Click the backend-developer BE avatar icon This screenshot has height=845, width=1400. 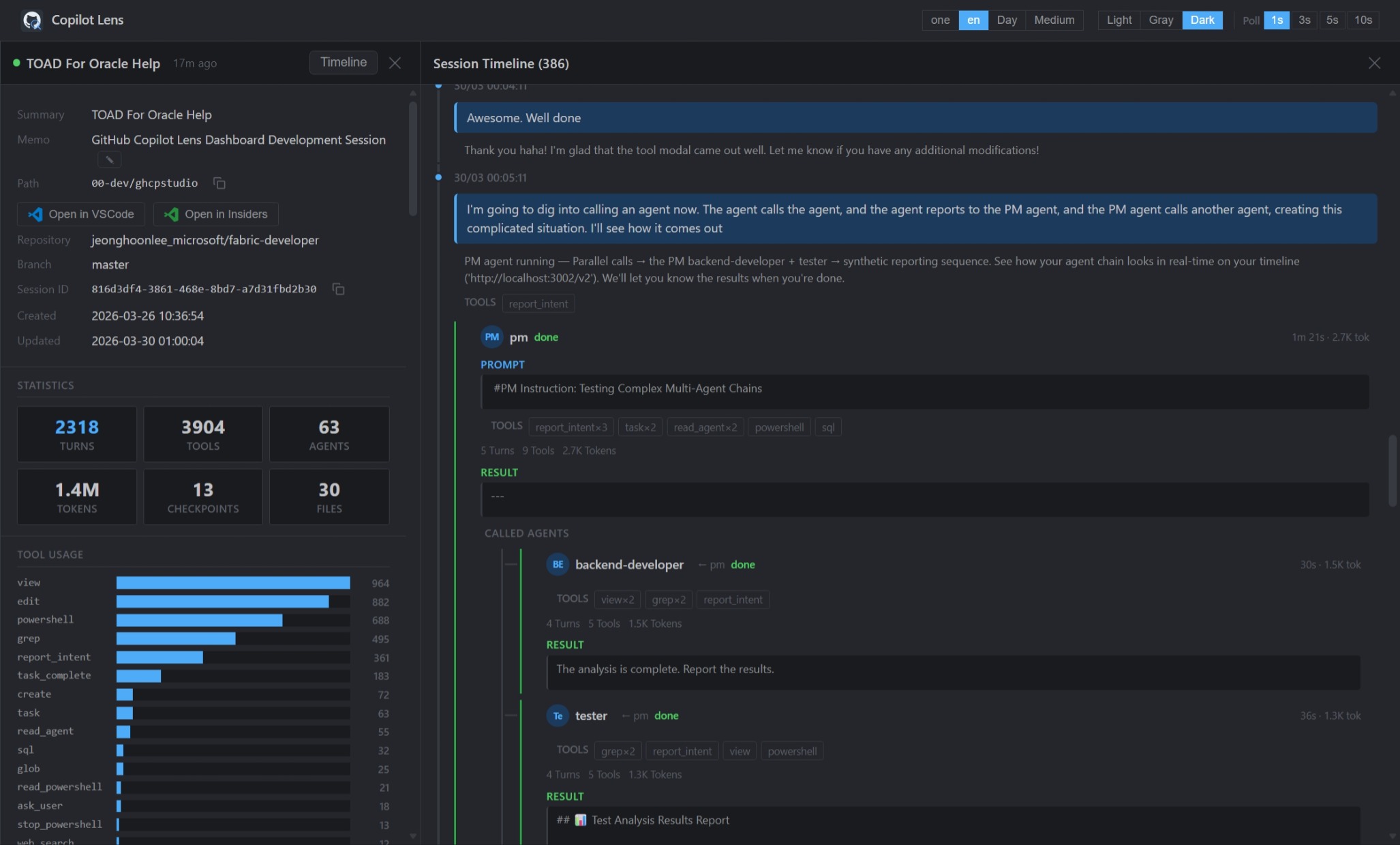click(x=558, y=564)
